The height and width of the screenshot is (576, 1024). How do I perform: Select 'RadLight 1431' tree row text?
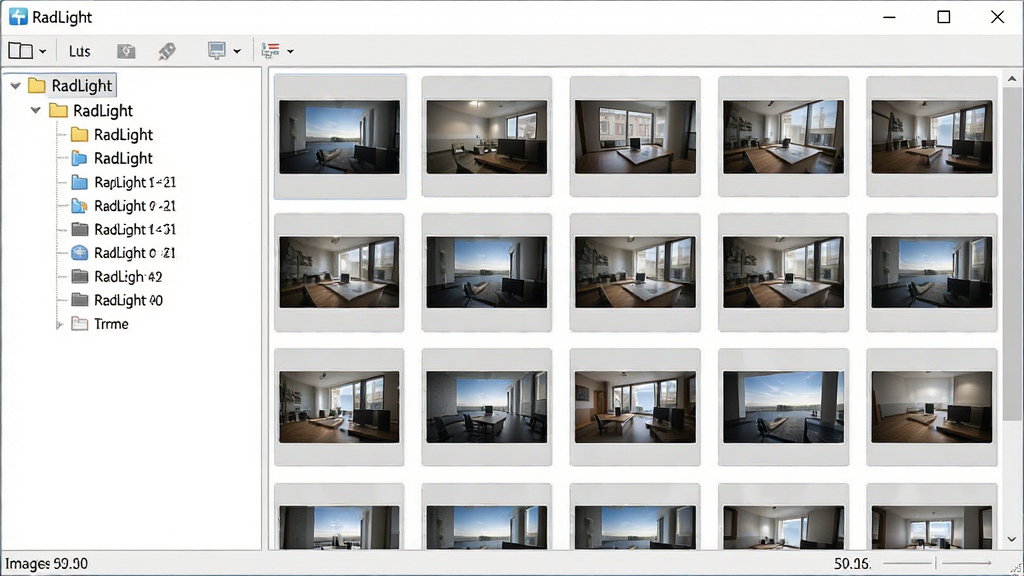pyautogui.click(x=135, y=229)
